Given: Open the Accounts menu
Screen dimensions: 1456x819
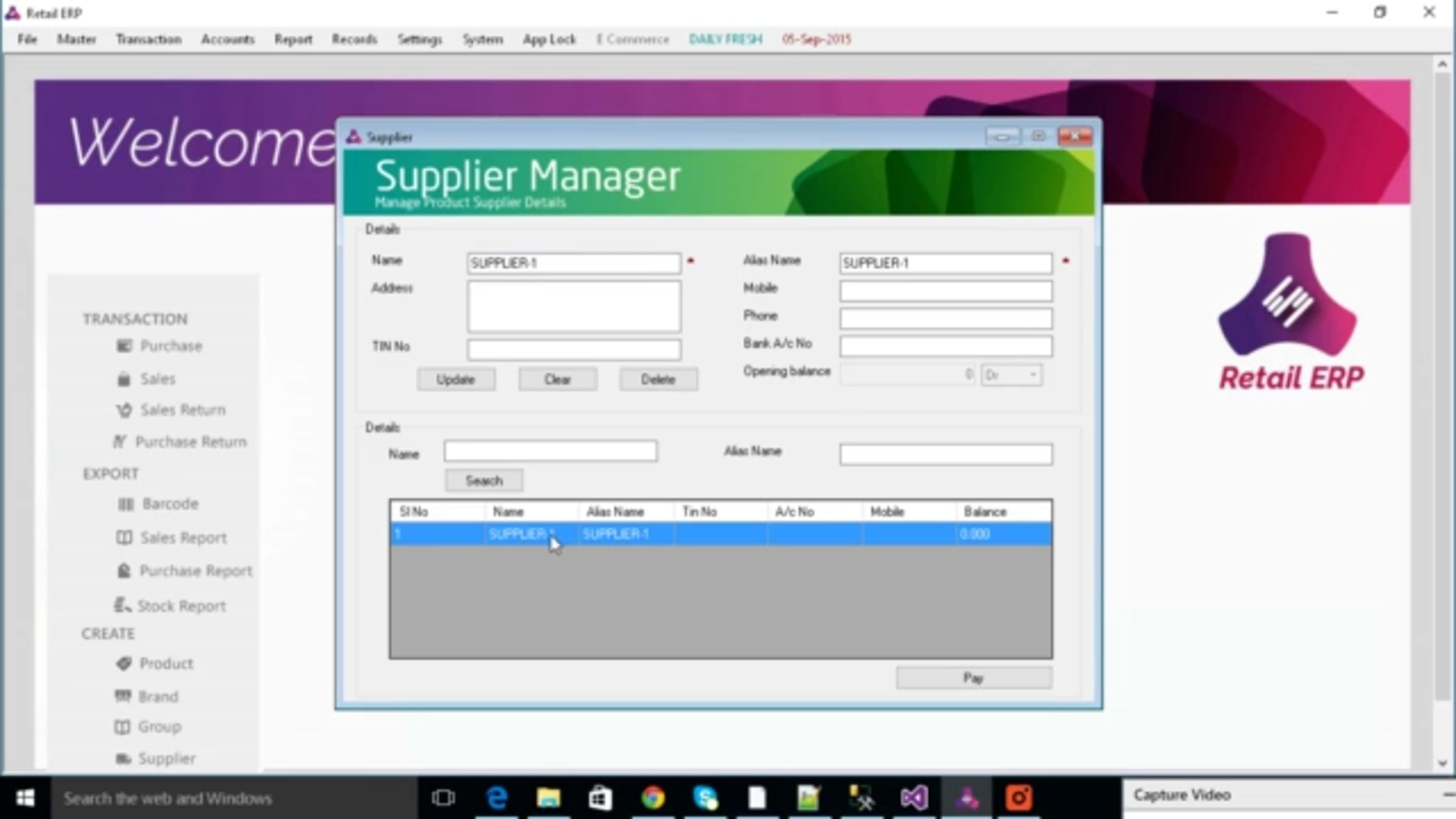Looking at the screenshot, I should 227,39.
